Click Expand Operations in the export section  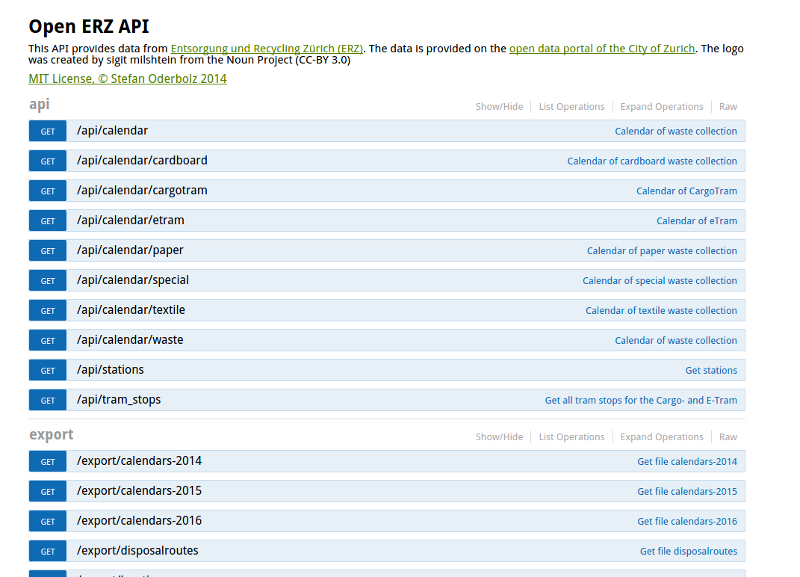click(661, 437)
